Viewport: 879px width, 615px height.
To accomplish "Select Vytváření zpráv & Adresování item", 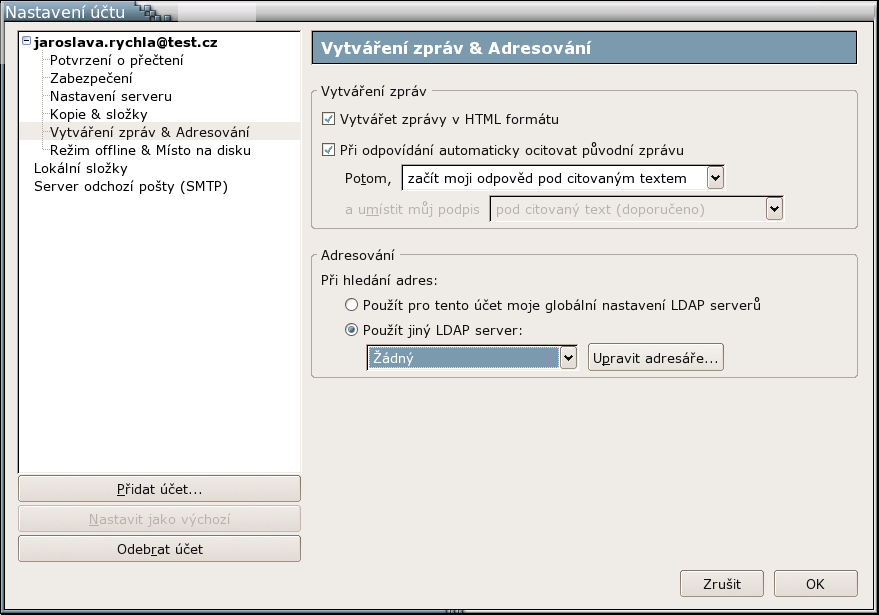I will coord(149,132).
